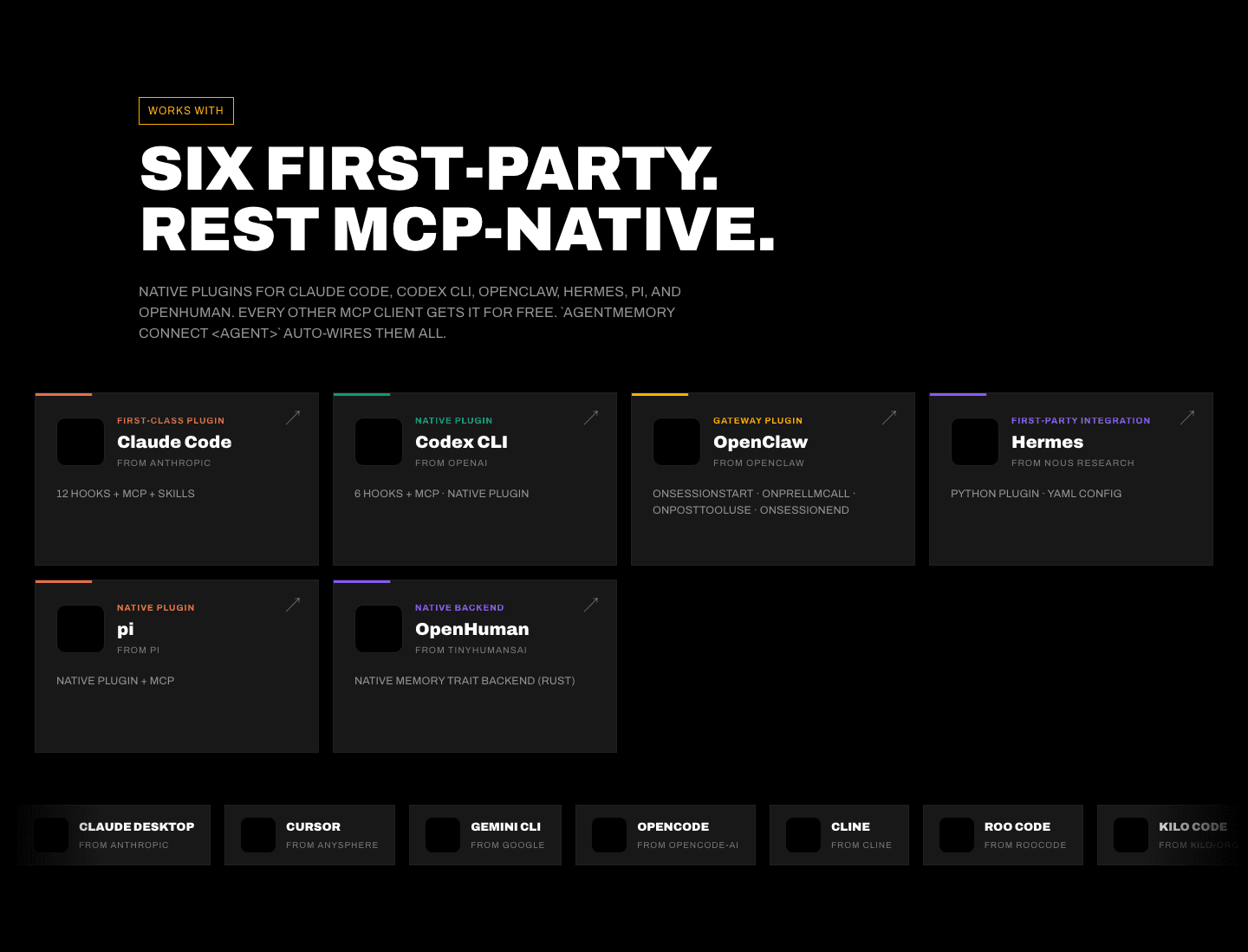Click "From OpenClaw" under the OpenClaw title
1248x952 pixels.
[758, 463]
